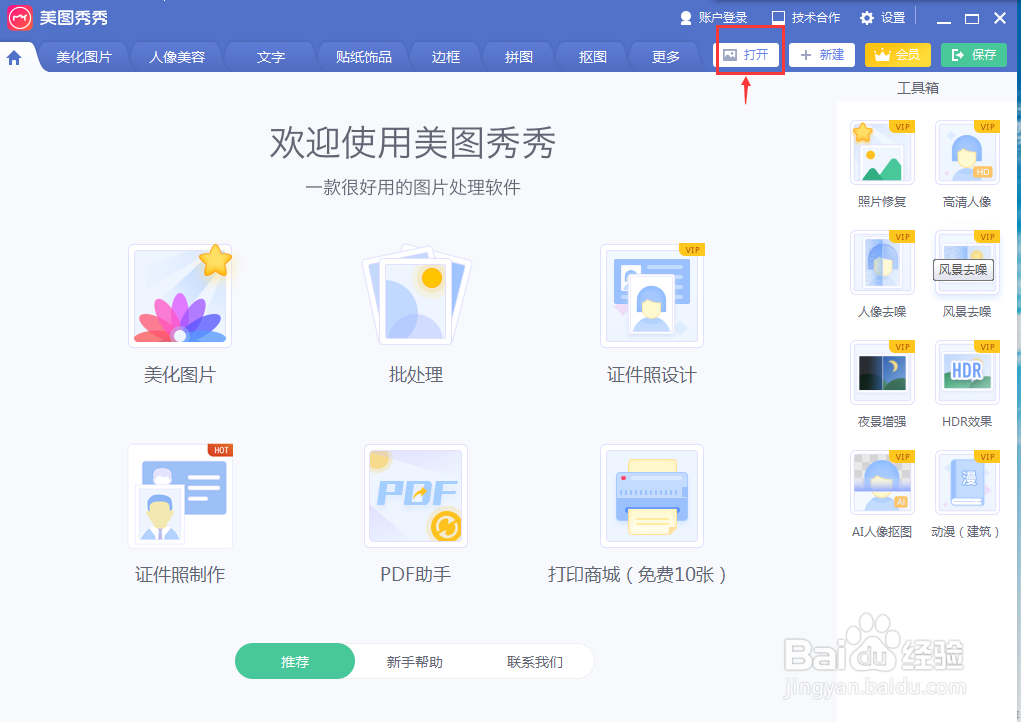Click the yellow 会员 membership button

coord(897,55)
